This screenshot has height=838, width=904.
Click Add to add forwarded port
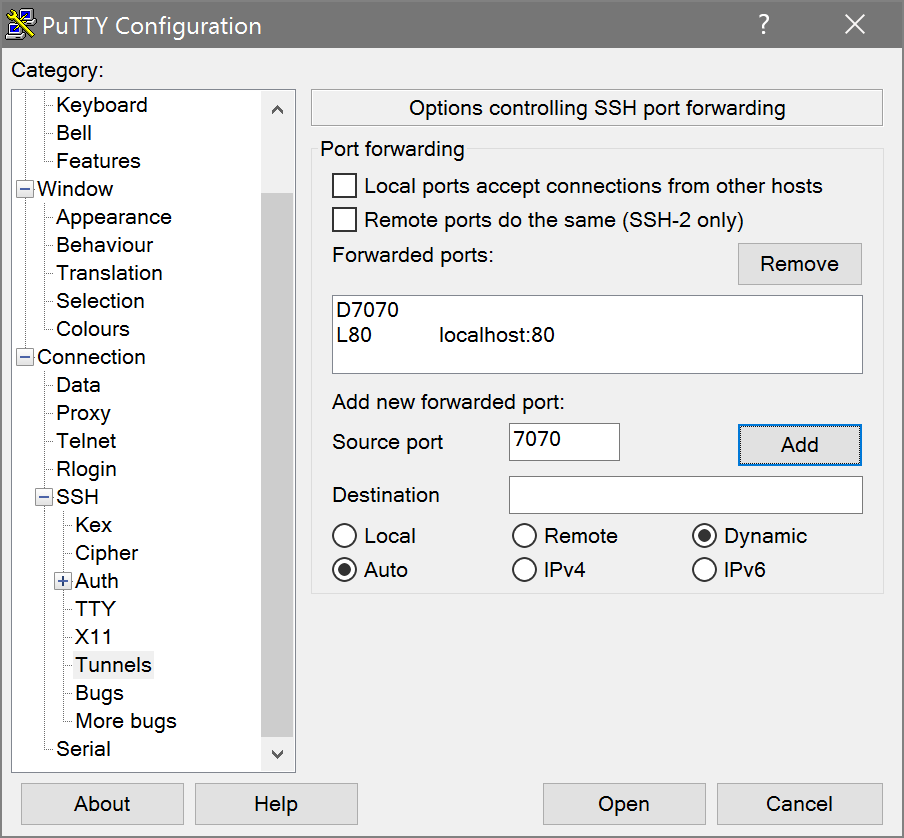(x=800, y=445)
